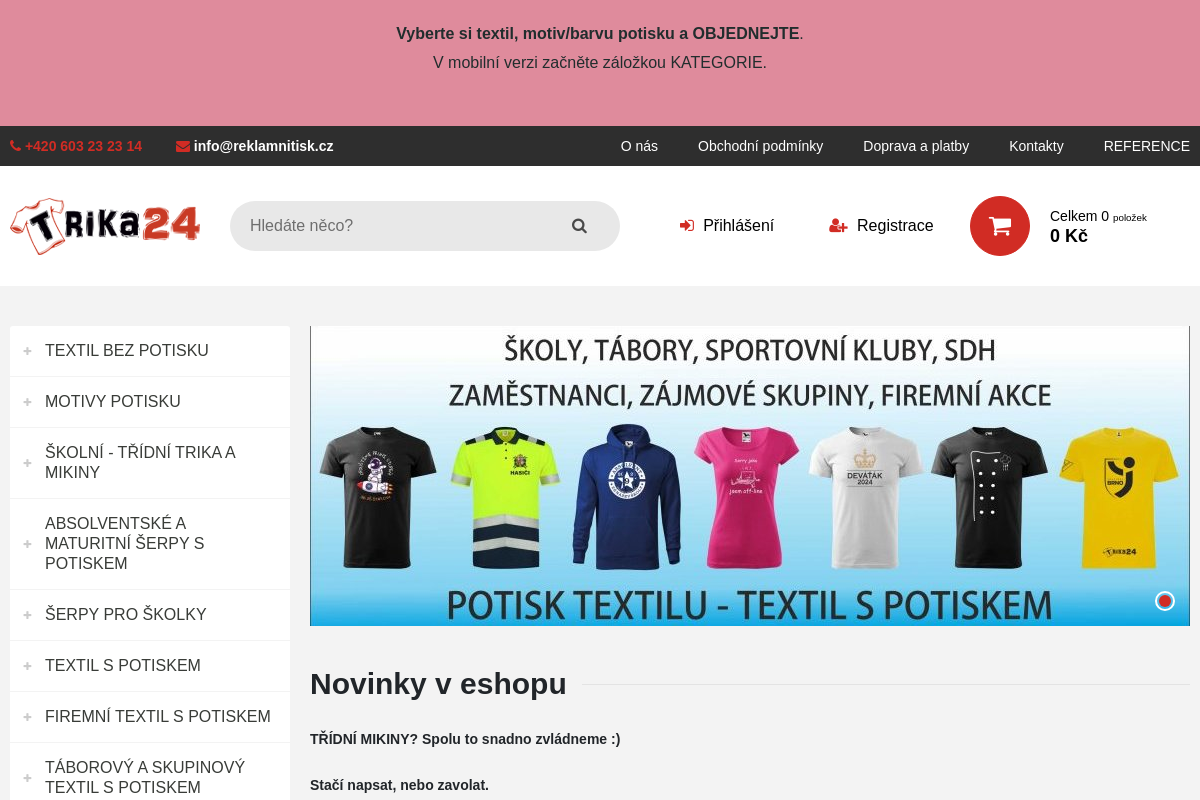Viewport: 1200px width, 800px height.
Task: Click the search input field
Action: coord(400,226)
